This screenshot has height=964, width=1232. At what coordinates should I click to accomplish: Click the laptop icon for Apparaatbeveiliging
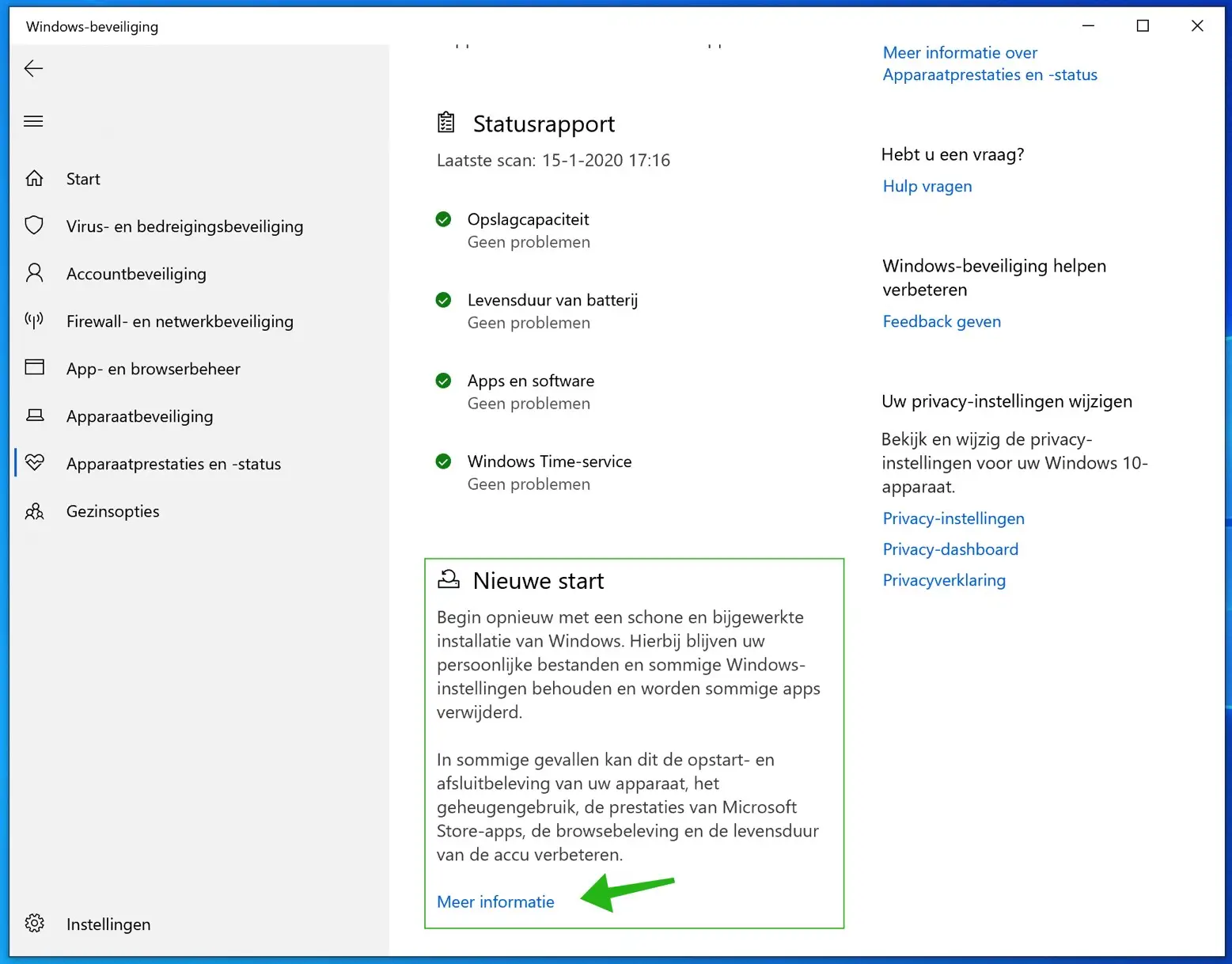35,415
